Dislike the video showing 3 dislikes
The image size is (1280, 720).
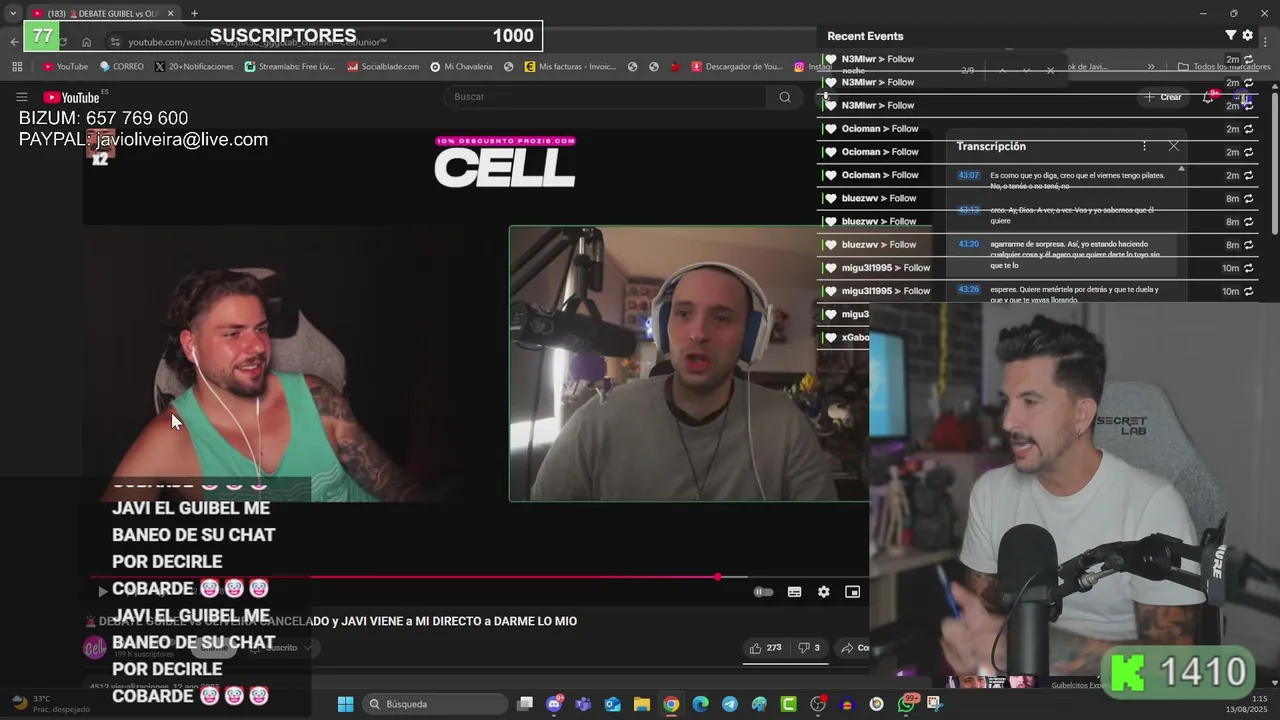(809, 648)
